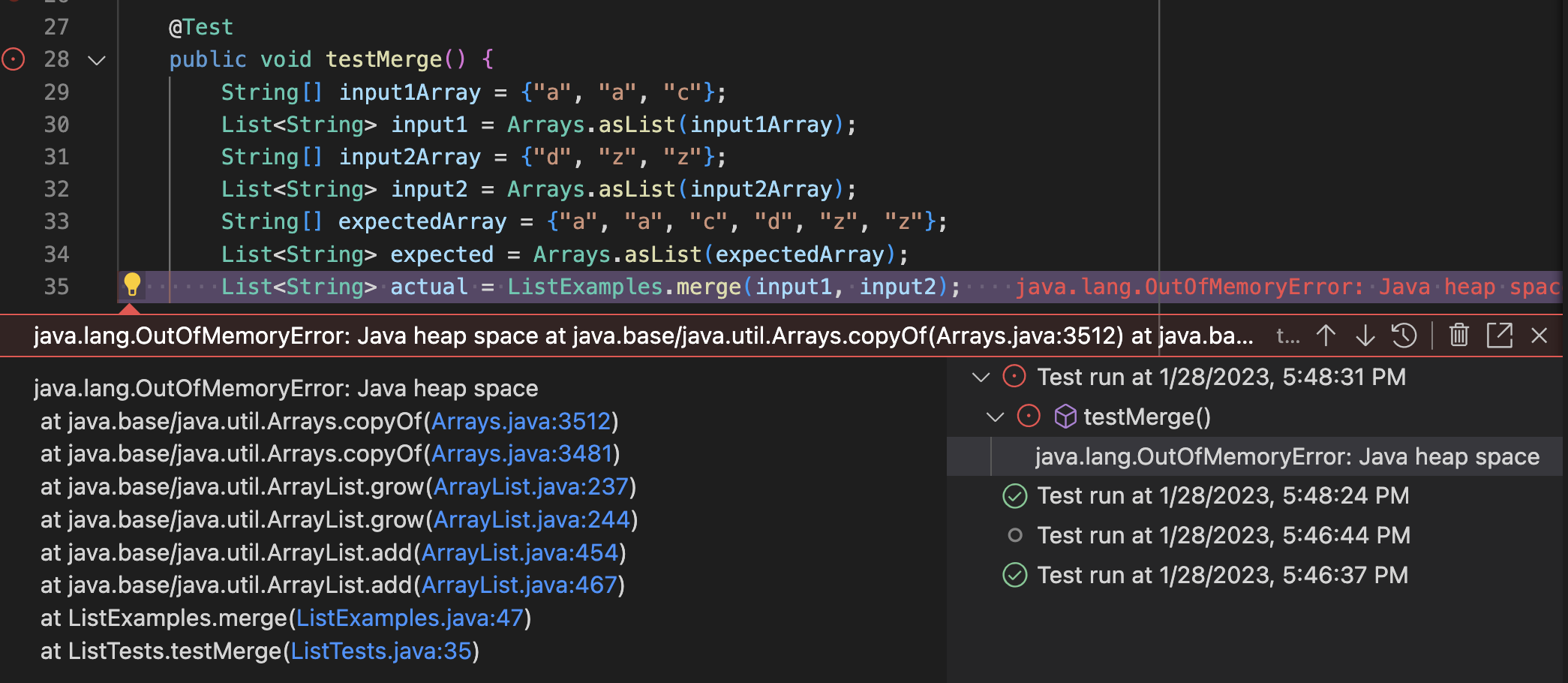This screenshot has width=1568, height=683.
Task: Open ListExamples.java:47 stack trace link
Action: coord(410,618)
